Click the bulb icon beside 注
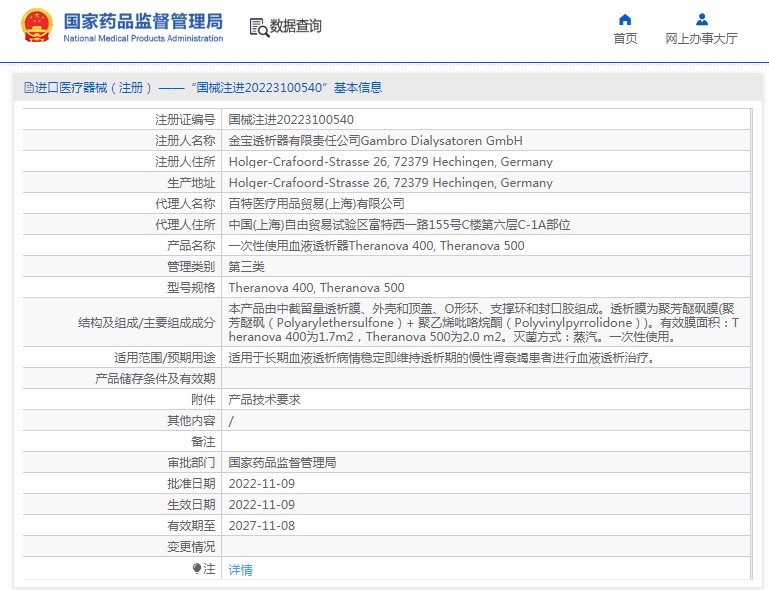This screenshot has width=769, height=590. click(x=197, y=568)
